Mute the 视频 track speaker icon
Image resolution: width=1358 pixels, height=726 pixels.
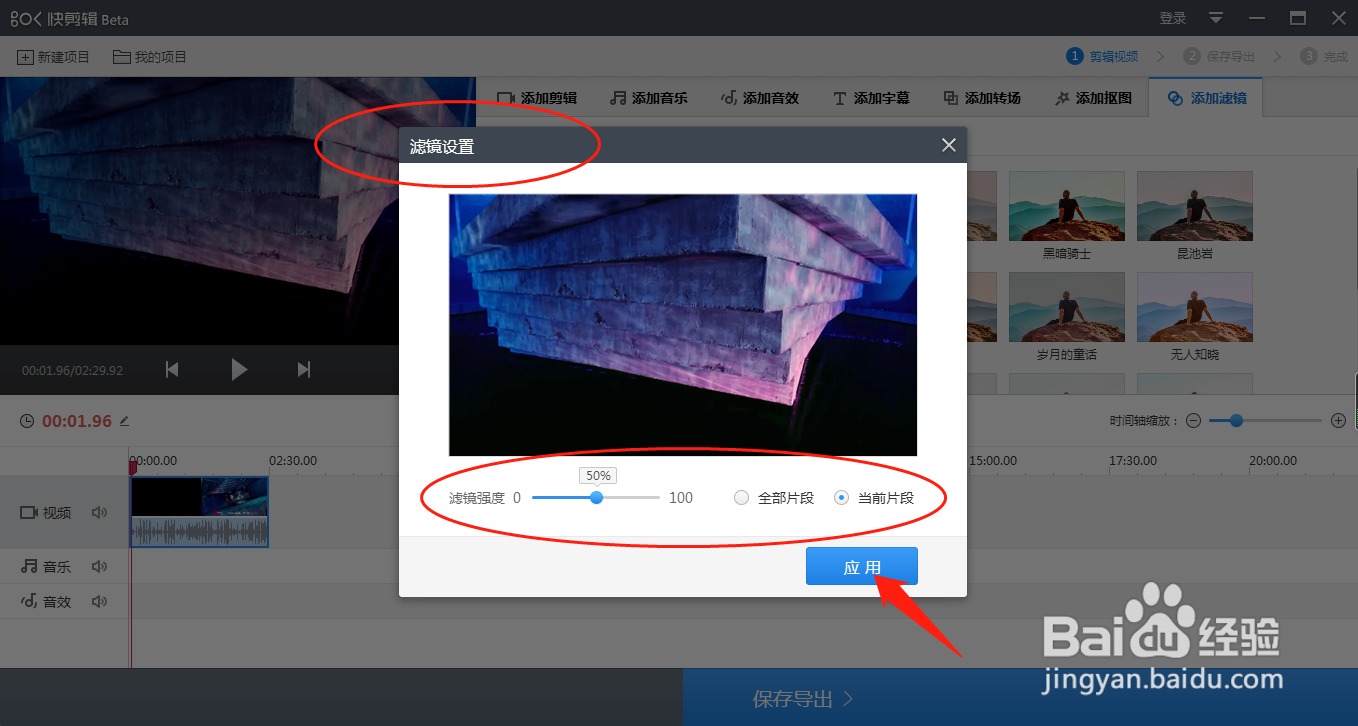point(99,512)
